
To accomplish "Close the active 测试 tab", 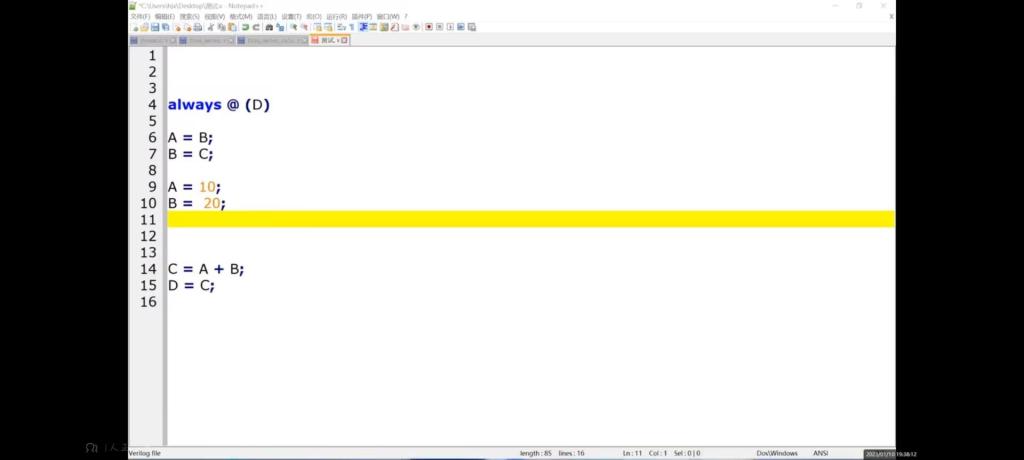I will [x=345, y=41].
